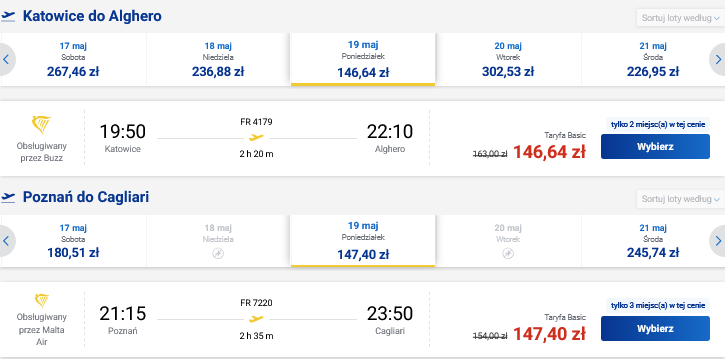Viewport: 725px width, 360px height.
Task: Click the Ryanair harp logo on Buzz flight
Action: pos(41,125)
